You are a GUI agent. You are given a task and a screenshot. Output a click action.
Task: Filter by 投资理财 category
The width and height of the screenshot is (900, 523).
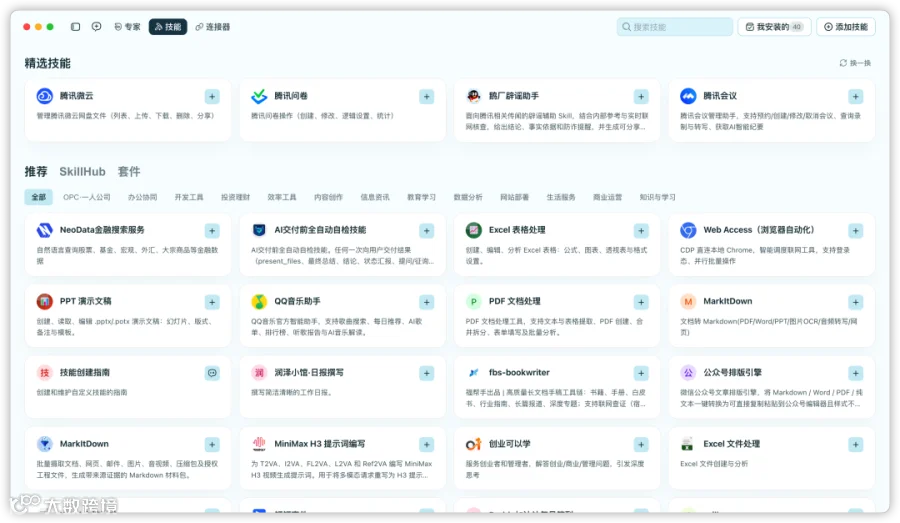[235, 197]
